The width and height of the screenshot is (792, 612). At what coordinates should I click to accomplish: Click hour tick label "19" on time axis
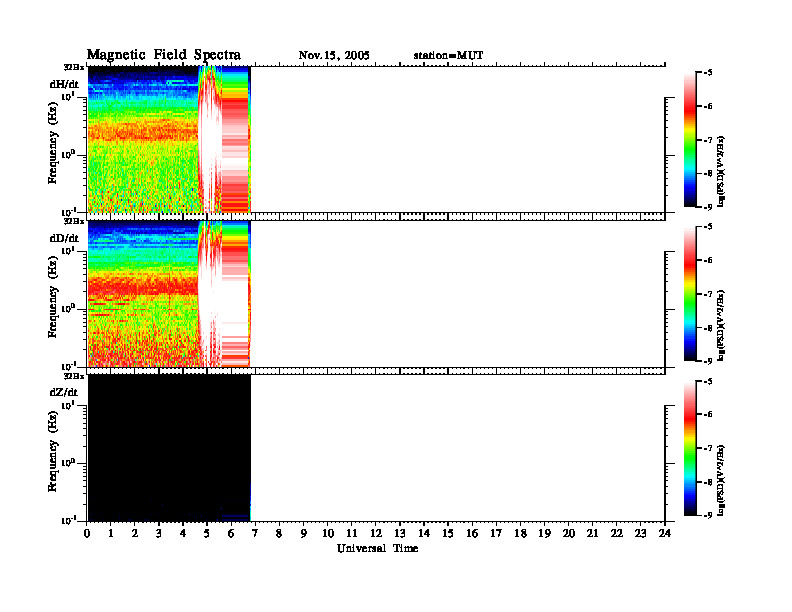pyautogui.click(x=544, y=533)
